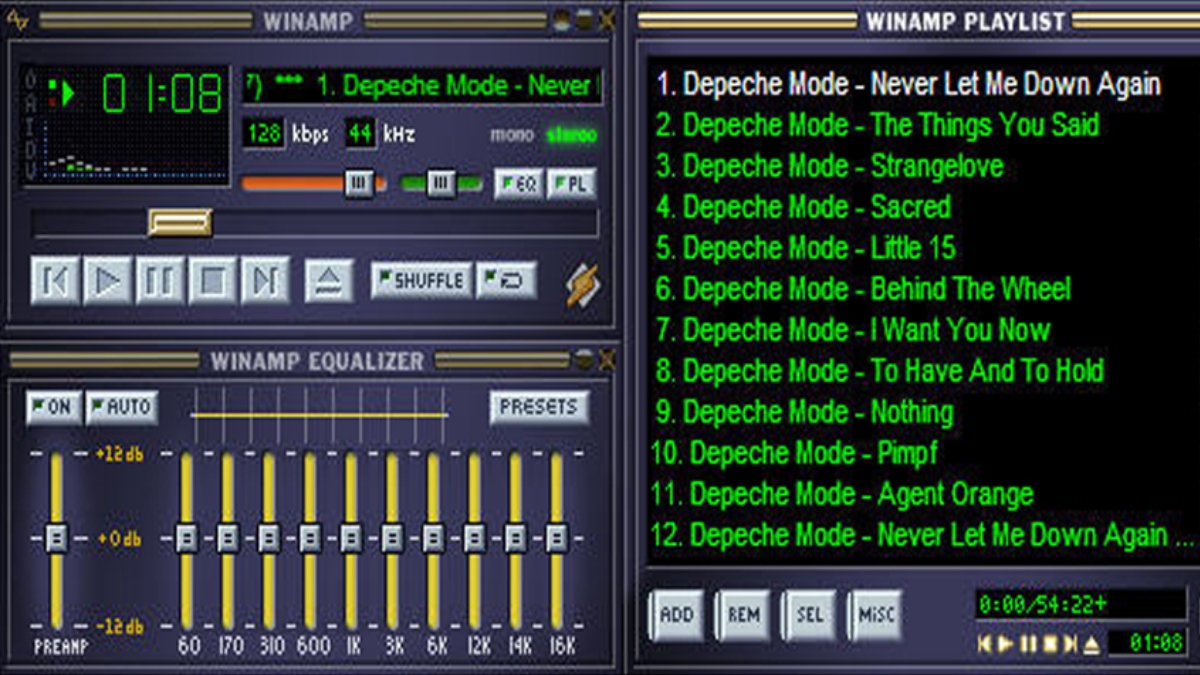1200x675 pixels.
Task: Click the volume slider handle
Action: [359, 183]
